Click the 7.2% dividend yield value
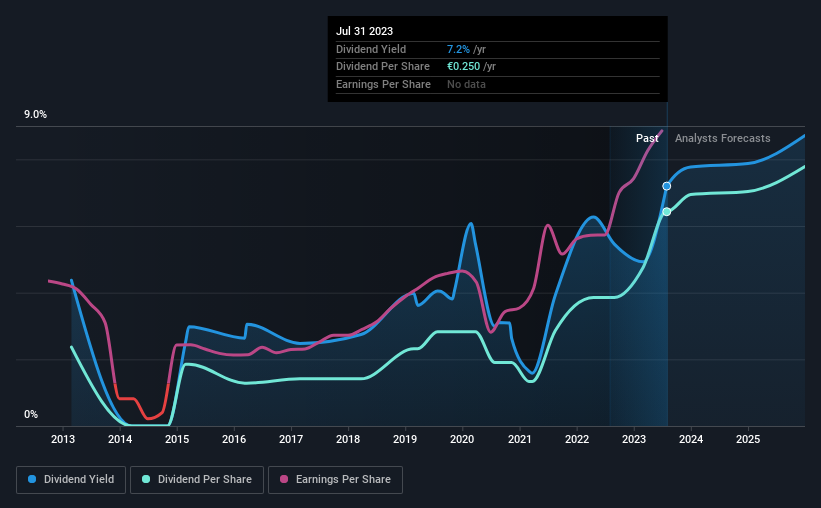The image size is (821, 508). [458, 49]
